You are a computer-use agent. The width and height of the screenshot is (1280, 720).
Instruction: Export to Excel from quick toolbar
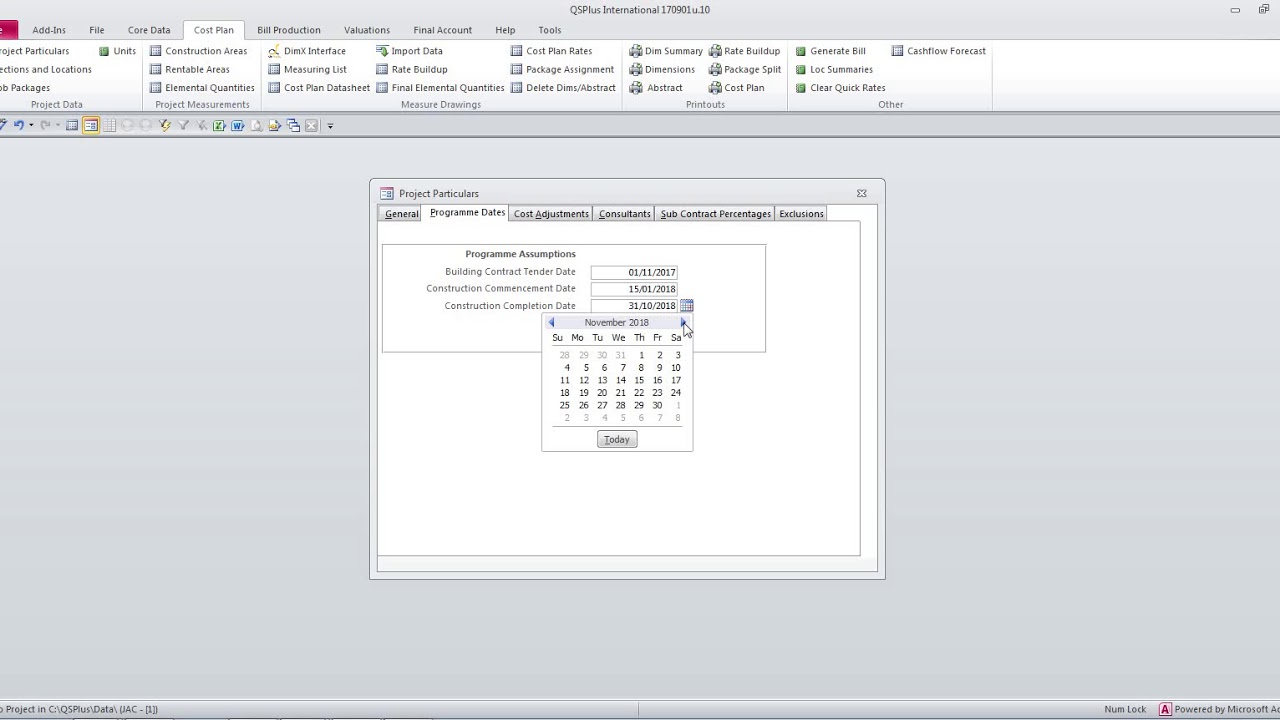219,125
